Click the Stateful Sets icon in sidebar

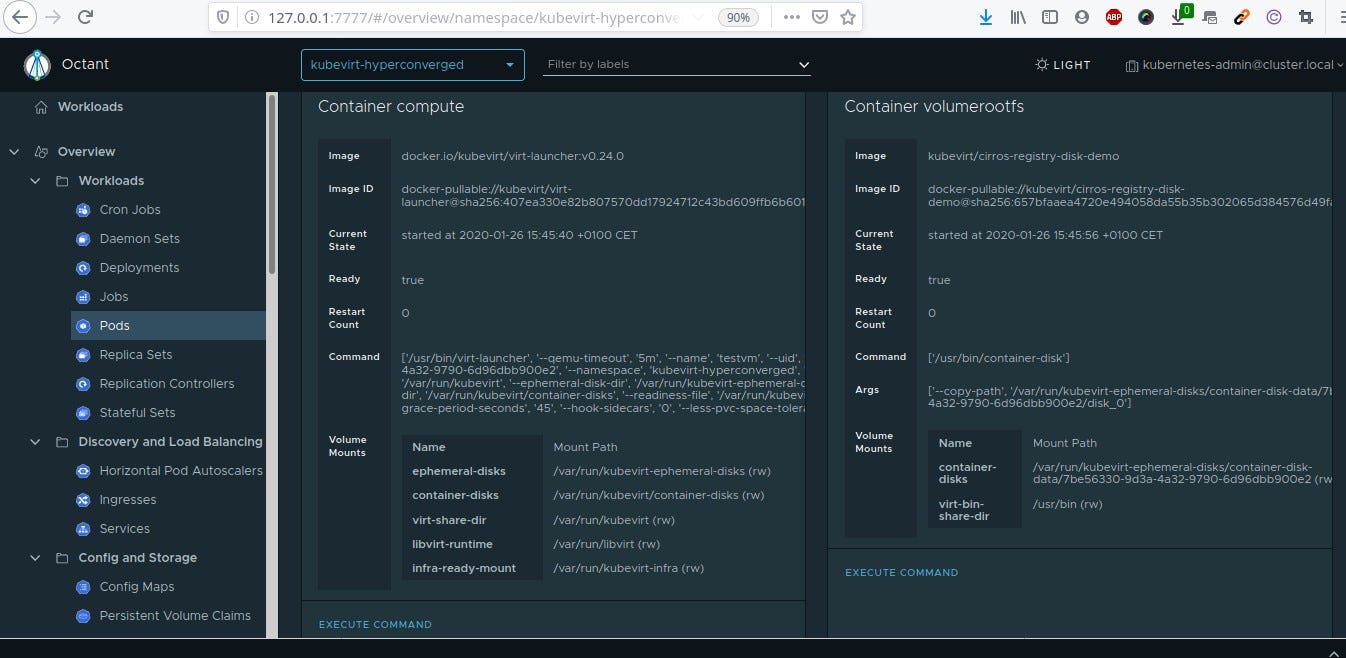pyautogui.click(x=83, y=413)
